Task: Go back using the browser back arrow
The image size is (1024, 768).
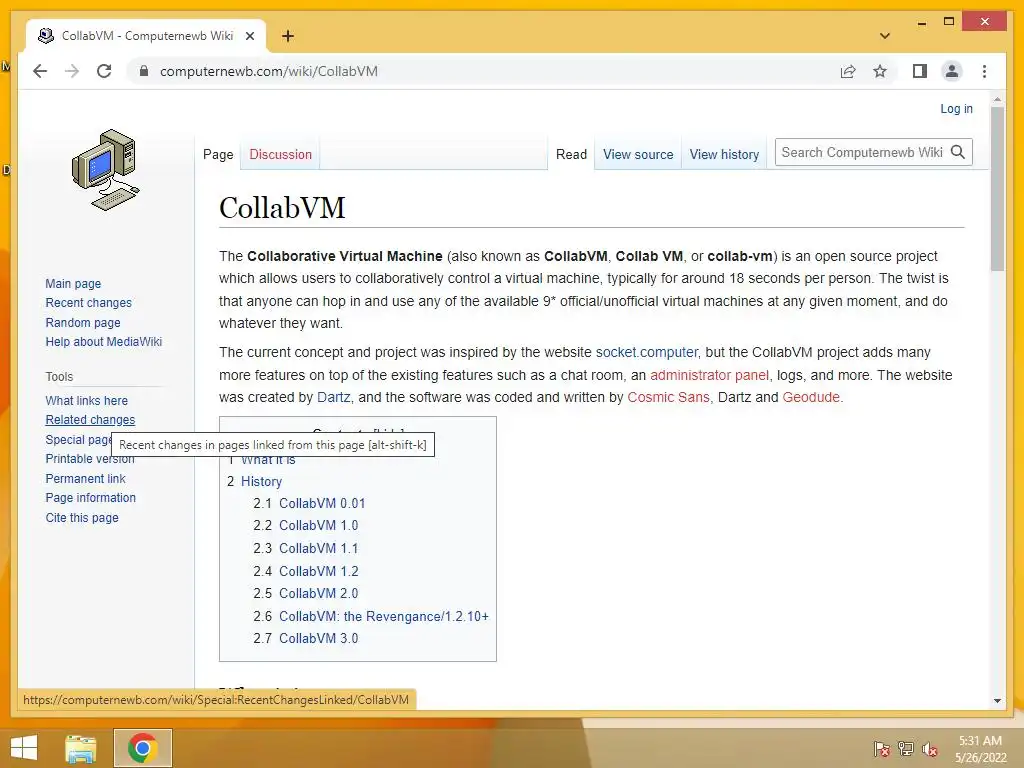Action: pos(40,71)
